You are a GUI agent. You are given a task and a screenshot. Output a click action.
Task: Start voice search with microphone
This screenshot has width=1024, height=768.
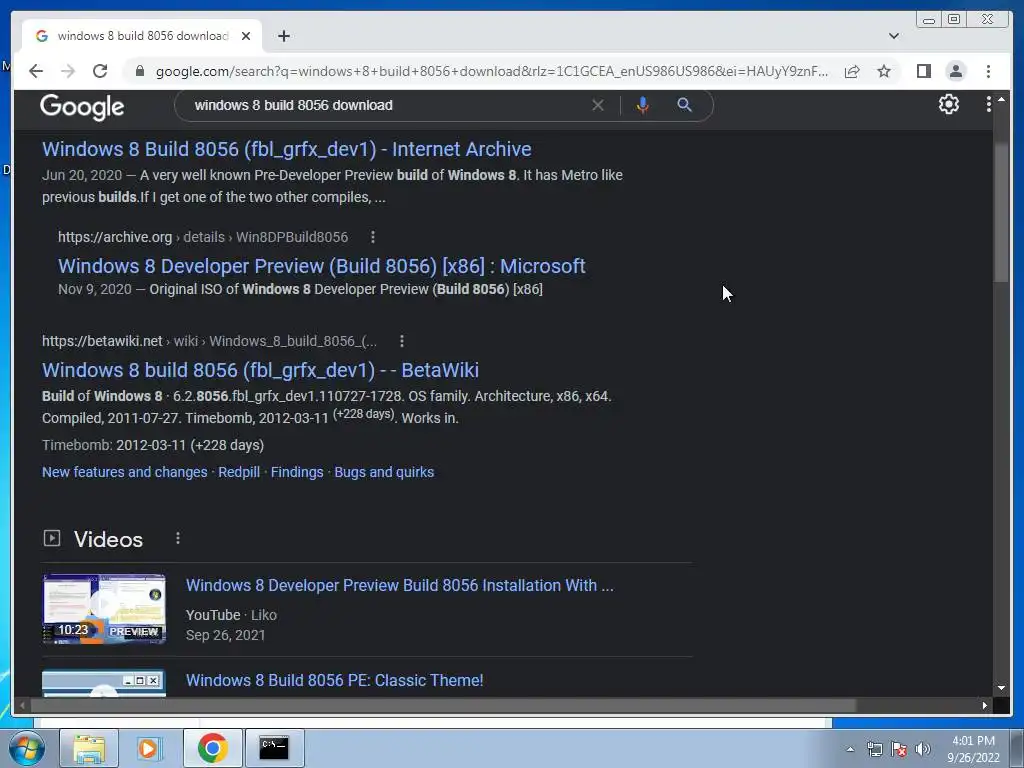(x=643, y=105)
